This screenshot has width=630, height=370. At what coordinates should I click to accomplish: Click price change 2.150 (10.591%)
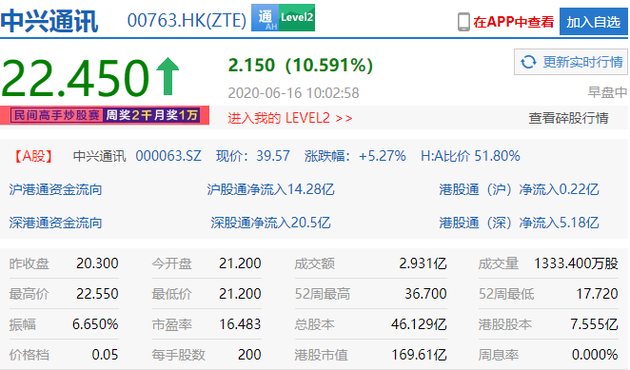tap(301, 65)
